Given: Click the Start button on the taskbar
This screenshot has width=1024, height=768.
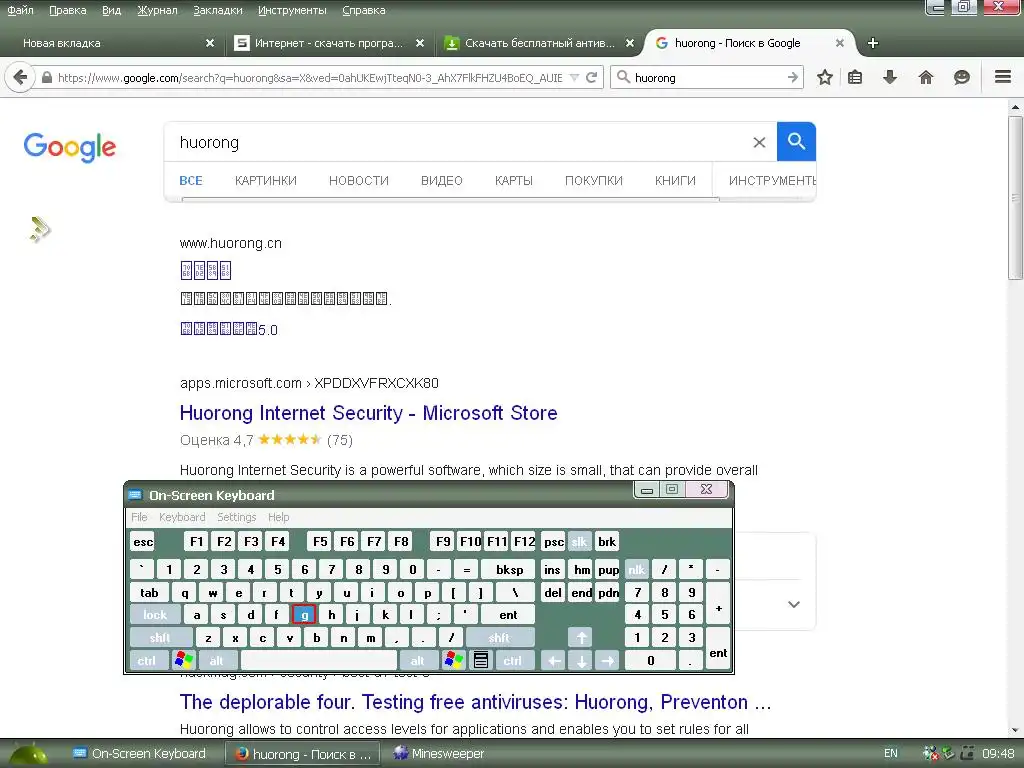Looking at the screenshot, I should pyautogui.click(x=28, y=754).
